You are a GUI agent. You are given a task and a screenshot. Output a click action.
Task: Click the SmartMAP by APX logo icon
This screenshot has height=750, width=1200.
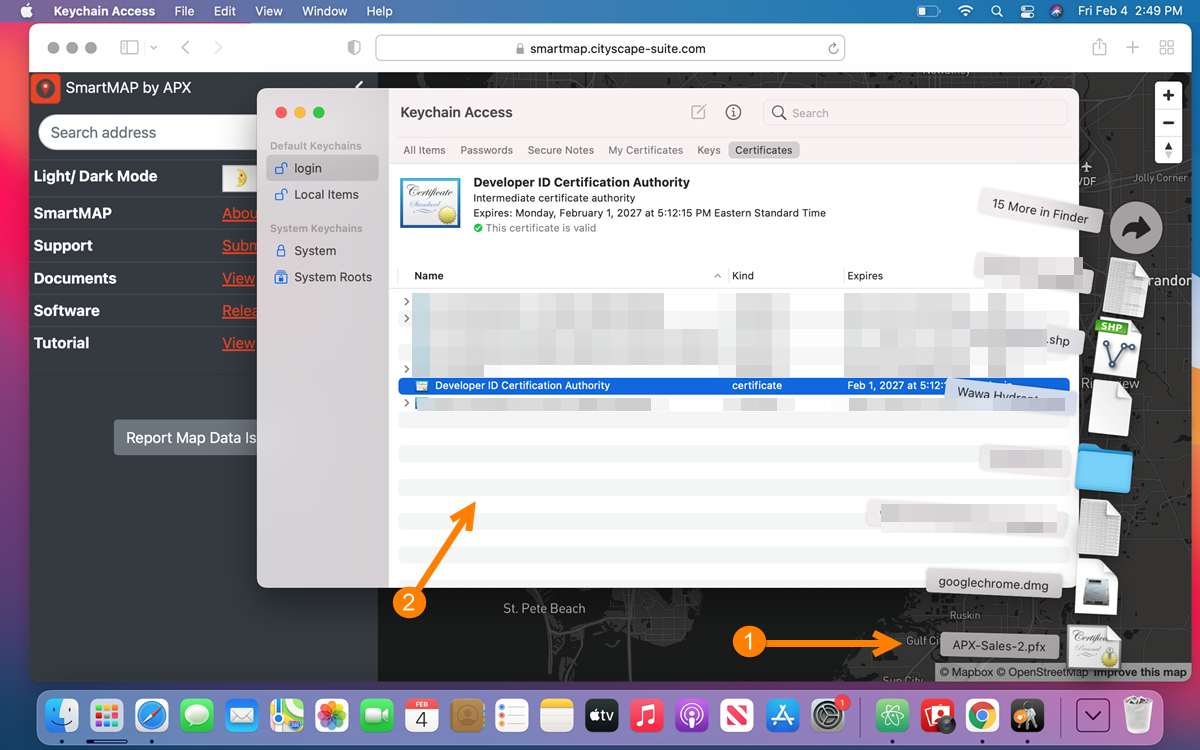click(45, 88)
